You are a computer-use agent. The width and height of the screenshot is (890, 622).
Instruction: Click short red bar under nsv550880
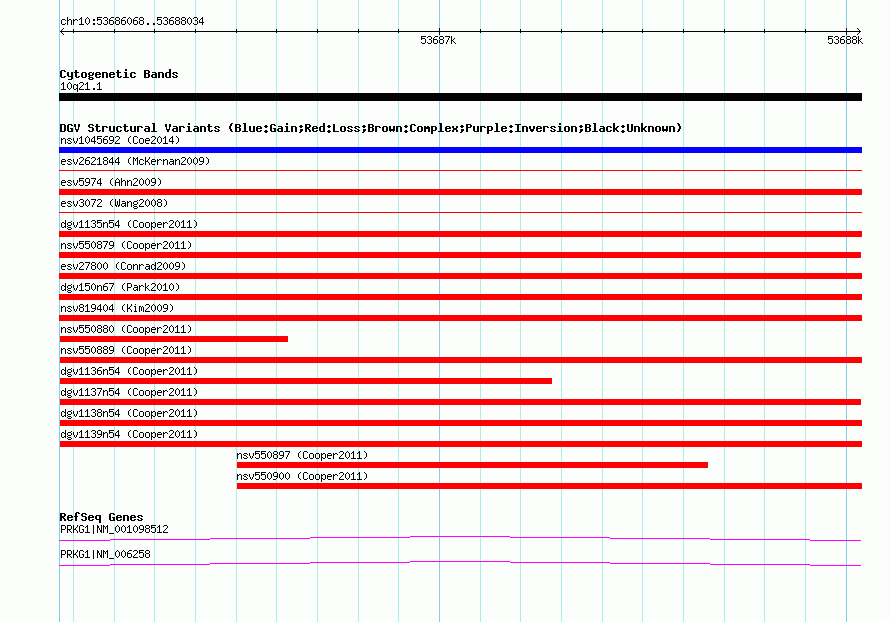click(x=174, y=339)
